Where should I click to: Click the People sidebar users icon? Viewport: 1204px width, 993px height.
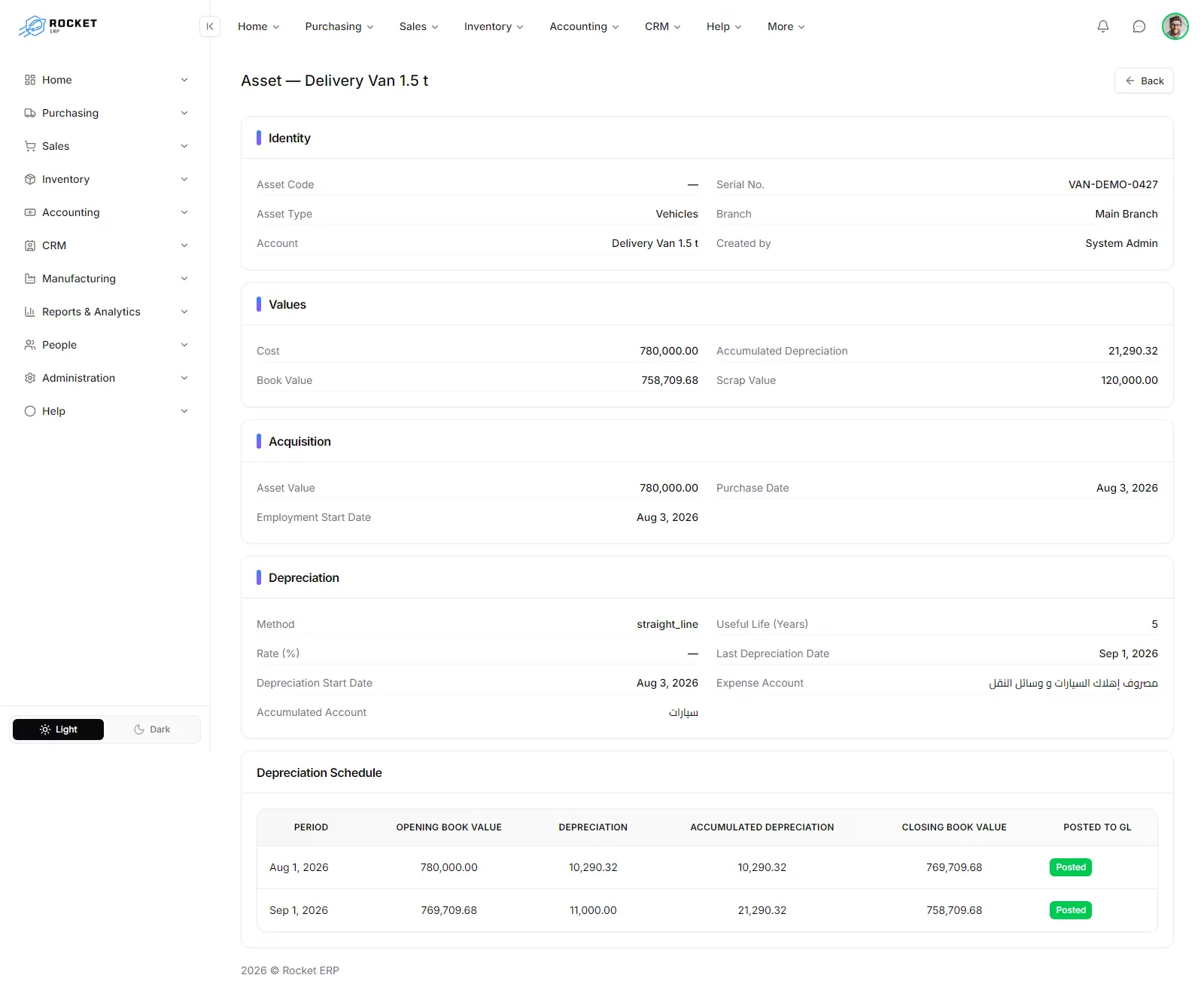(30, 345)
